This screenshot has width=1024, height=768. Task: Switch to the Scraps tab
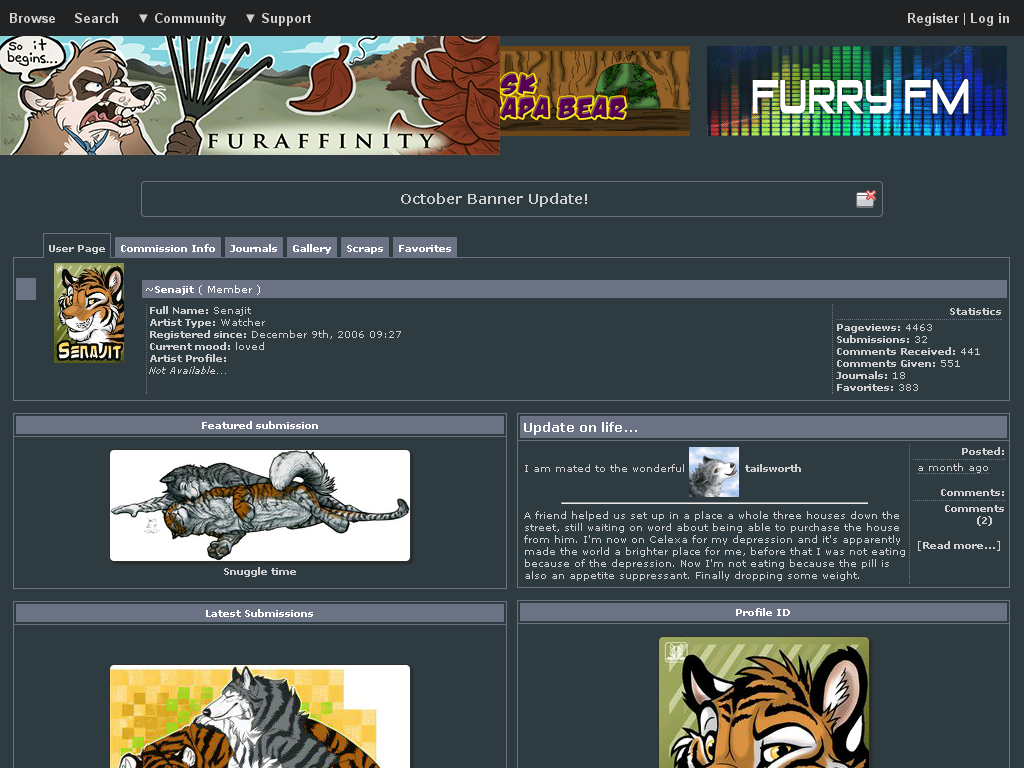click(x=364, y=248)
